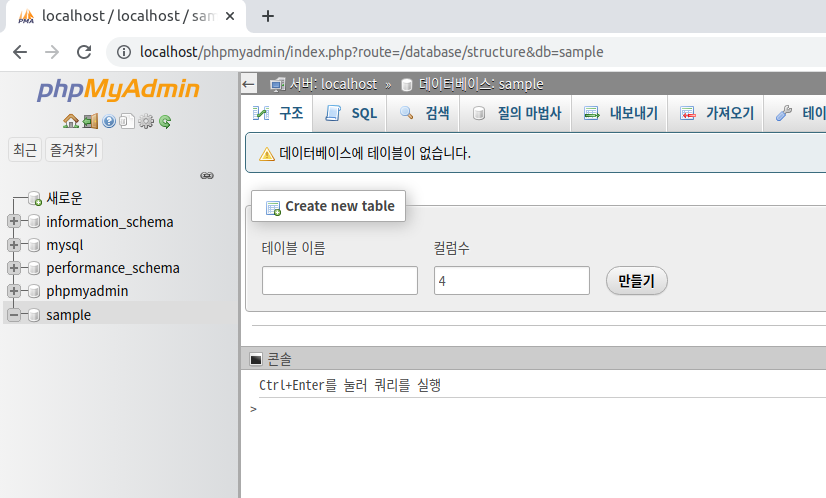Open the 질의 마법사 tab

pyautogui.click(x=516, y=113)
